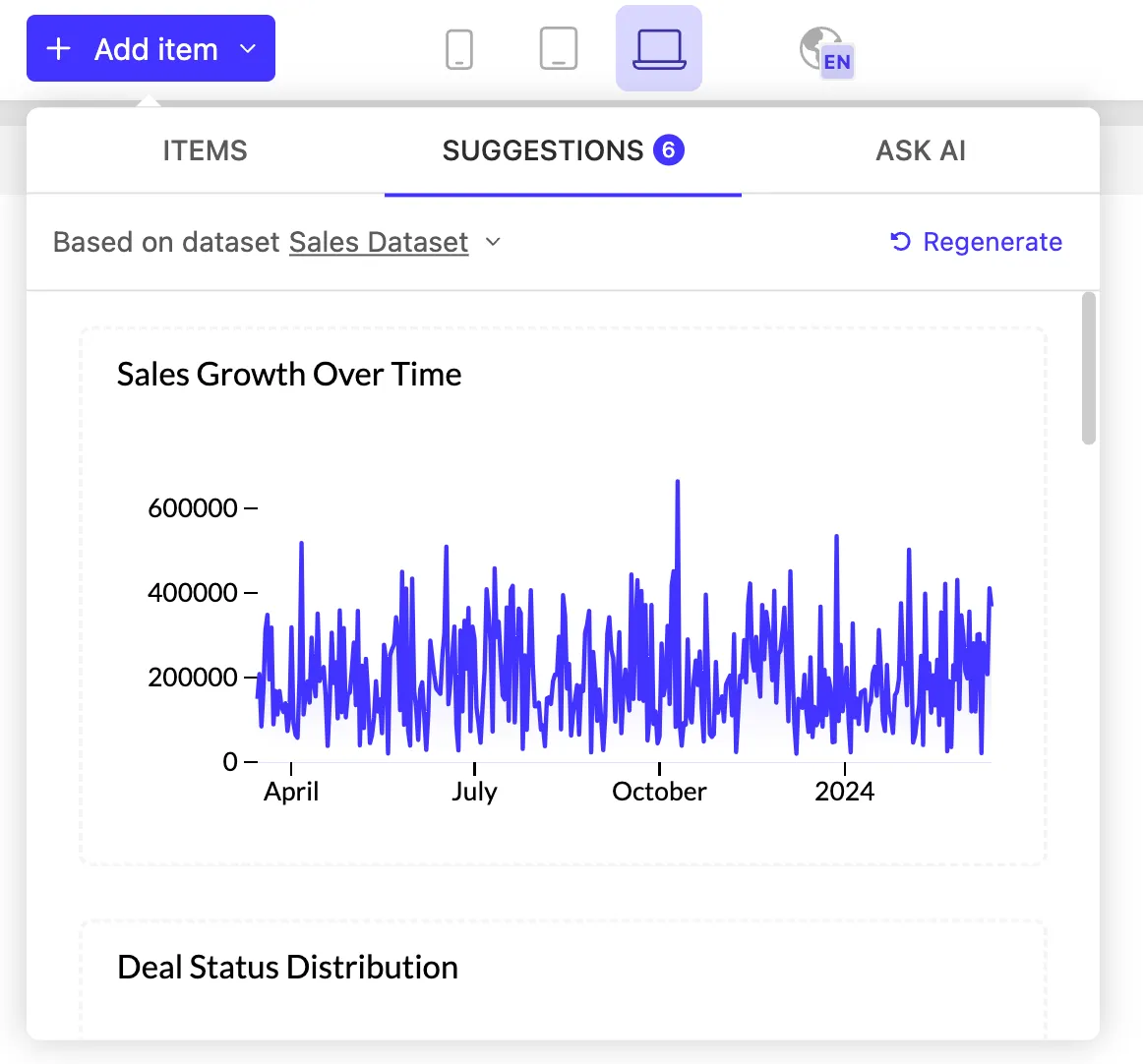Click the Regenerate refresh icon

[901, 242]
